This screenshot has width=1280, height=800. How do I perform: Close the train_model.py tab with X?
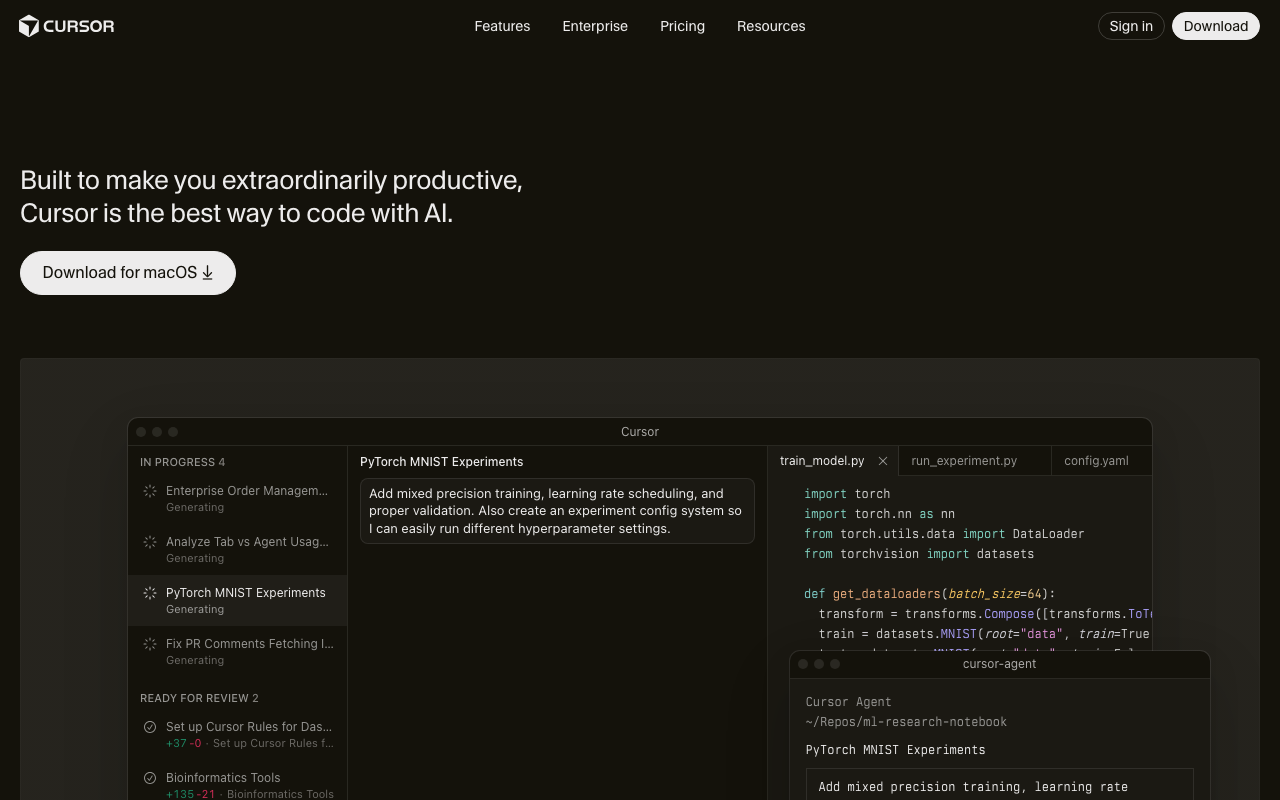click(883, 461)
